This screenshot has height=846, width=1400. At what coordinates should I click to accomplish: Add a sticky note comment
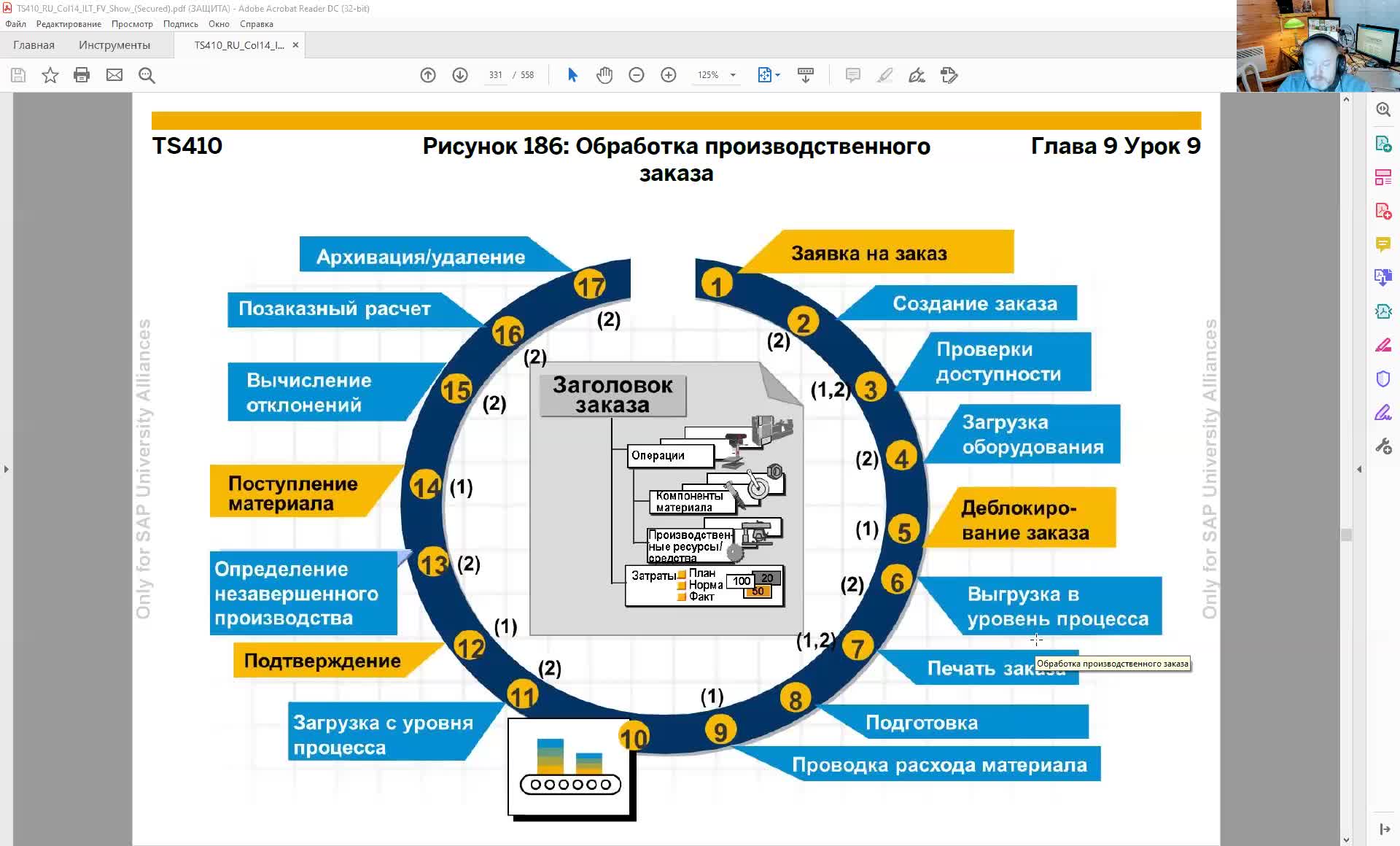tap(852, 75)
